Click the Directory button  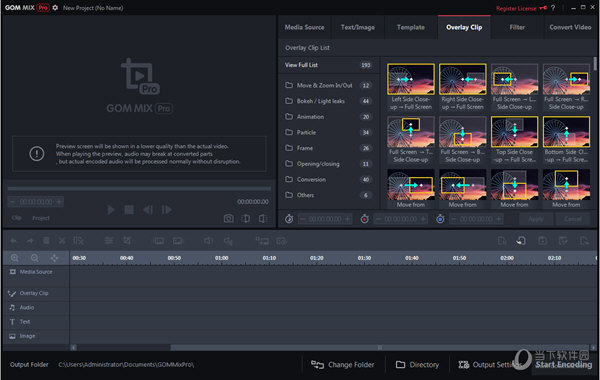click(x=417, y=365)
